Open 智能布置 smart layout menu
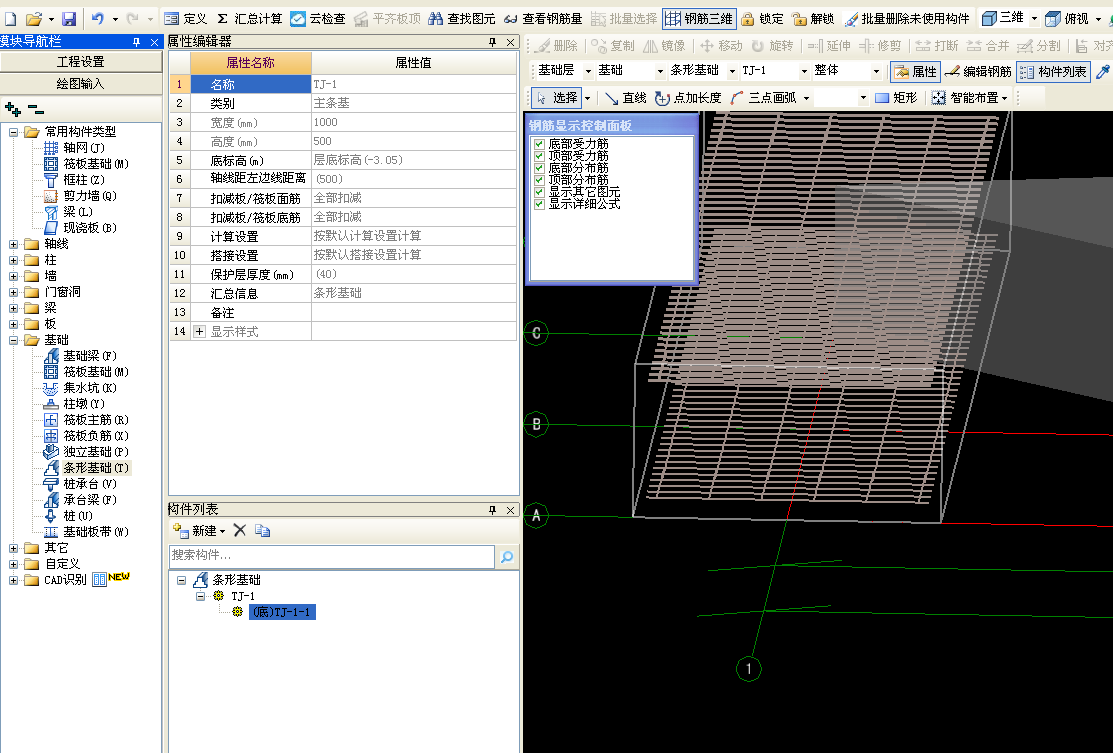Image resolution: width=1113 pixels, height=753 pixels. click(x=970, y=98)
